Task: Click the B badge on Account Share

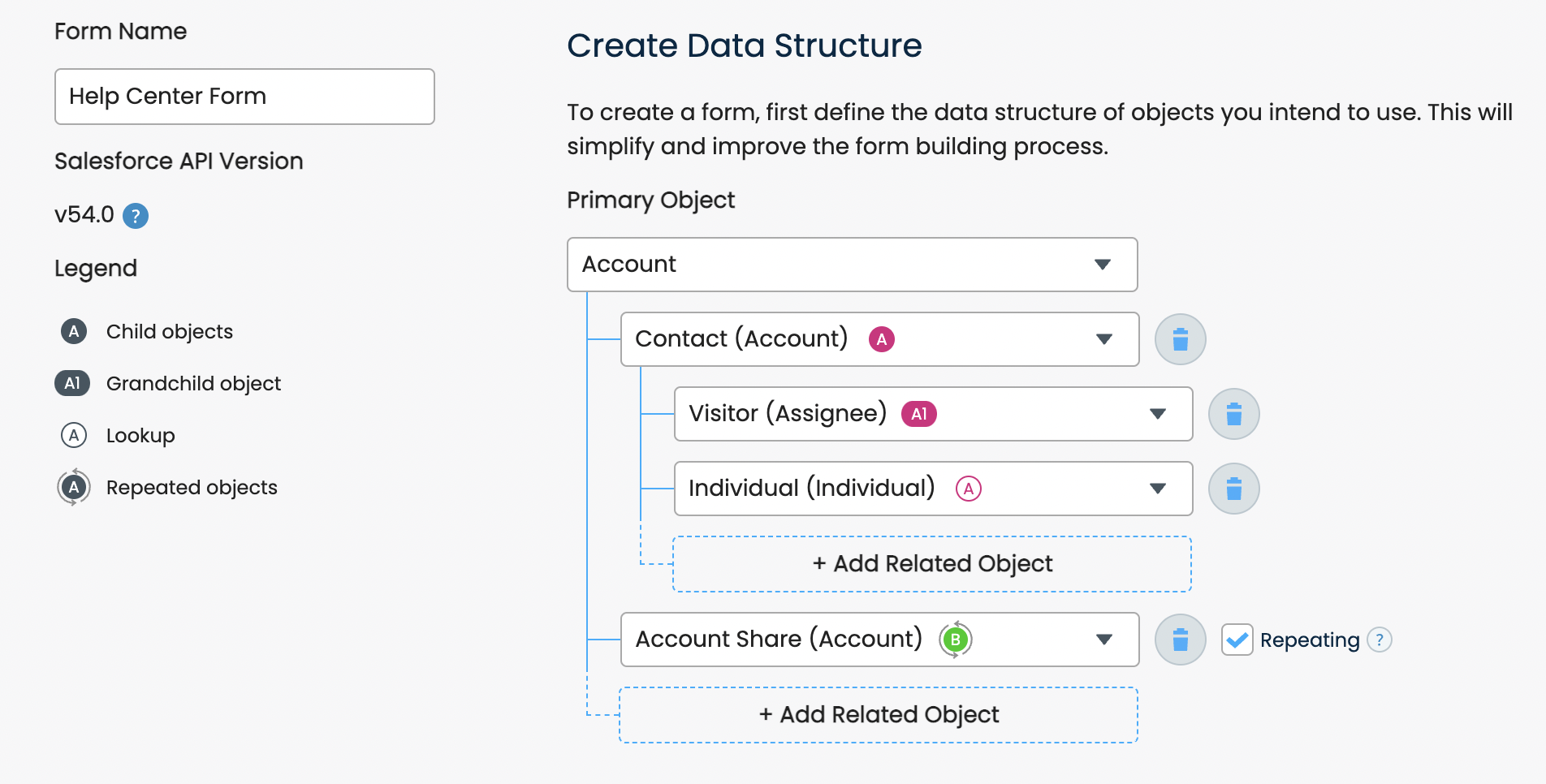Action: [x=956, y=640]
